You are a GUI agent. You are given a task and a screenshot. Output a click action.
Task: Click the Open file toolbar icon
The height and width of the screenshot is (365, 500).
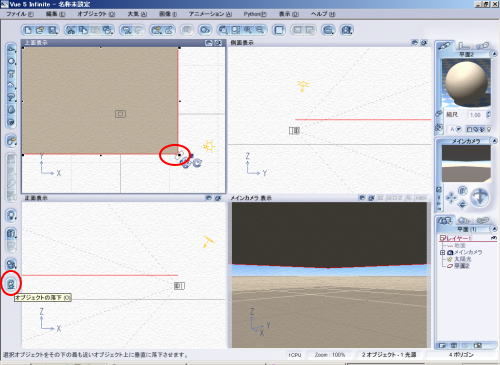pos(40,30)
